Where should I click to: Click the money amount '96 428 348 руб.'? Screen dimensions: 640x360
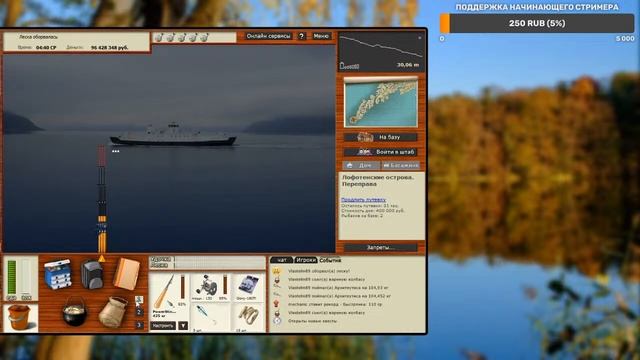[109, 48]
